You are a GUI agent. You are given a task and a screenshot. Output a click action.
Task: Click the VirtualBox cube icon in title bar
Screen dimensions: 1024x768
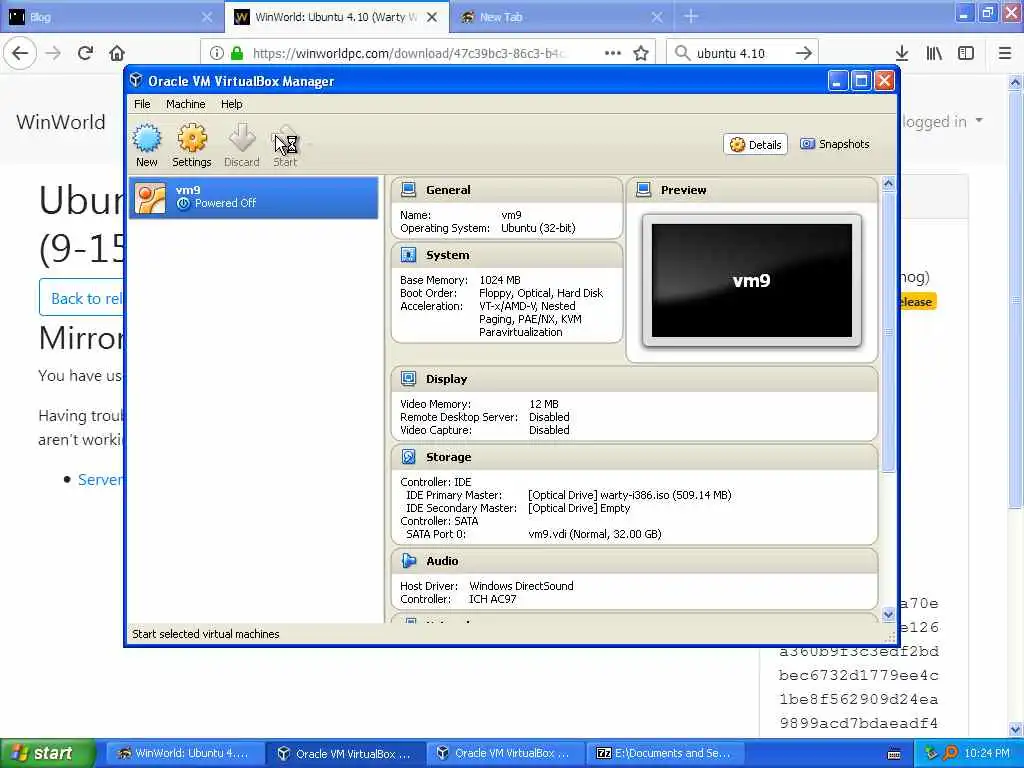[x=136, y=80]
